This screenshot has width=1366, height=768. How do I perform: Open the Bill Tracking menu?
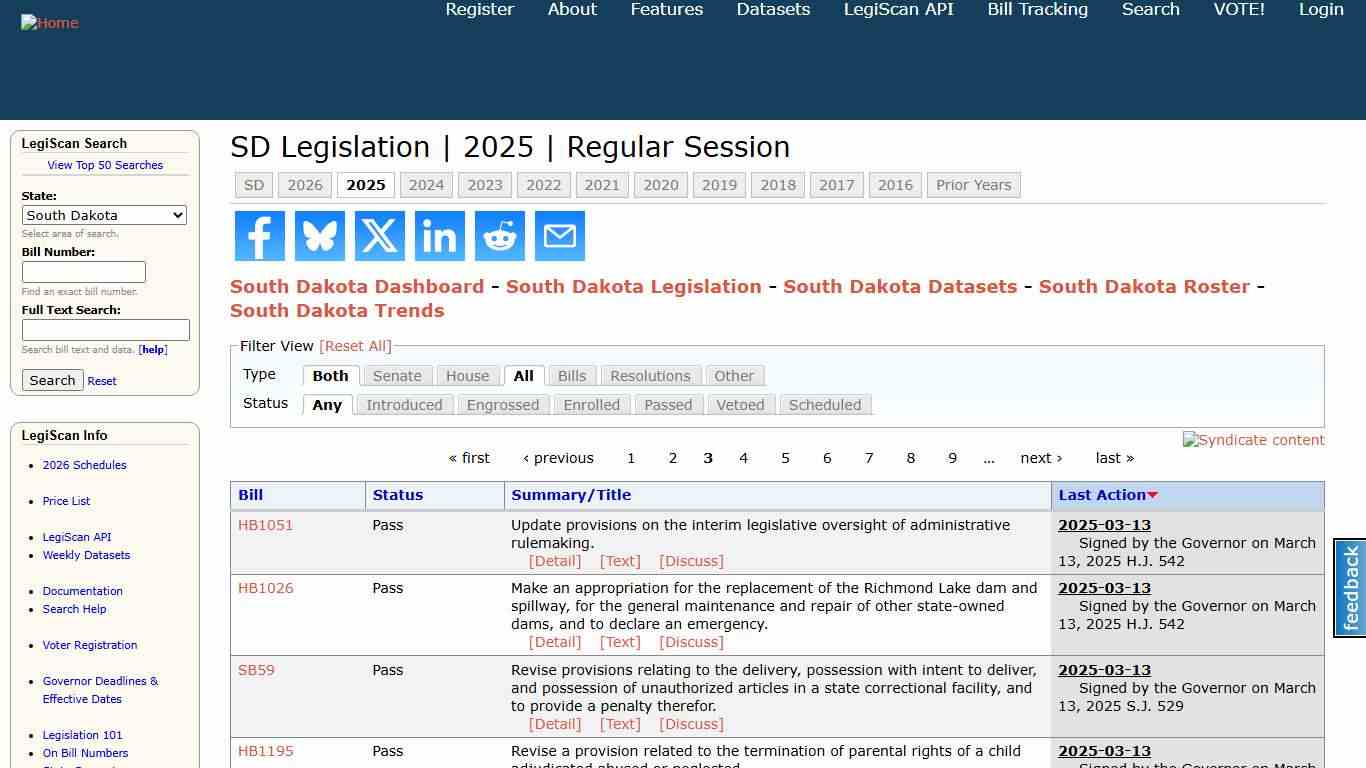pyautogui.click(x=1037, y=9)
